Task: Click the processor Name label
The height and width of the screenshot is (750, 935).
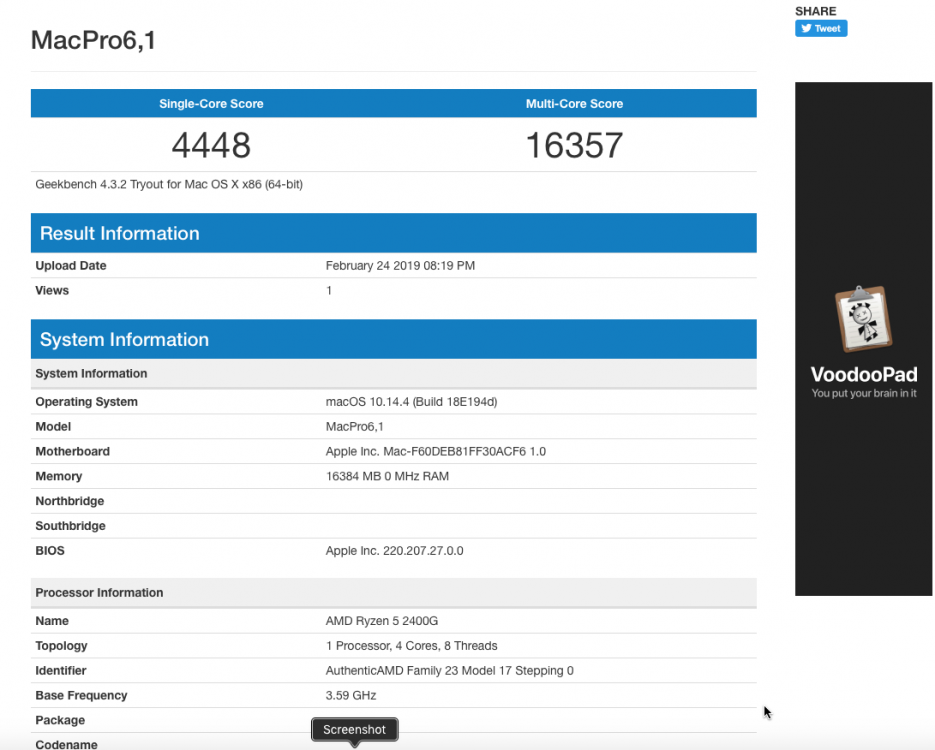Action: click(52, 621)
